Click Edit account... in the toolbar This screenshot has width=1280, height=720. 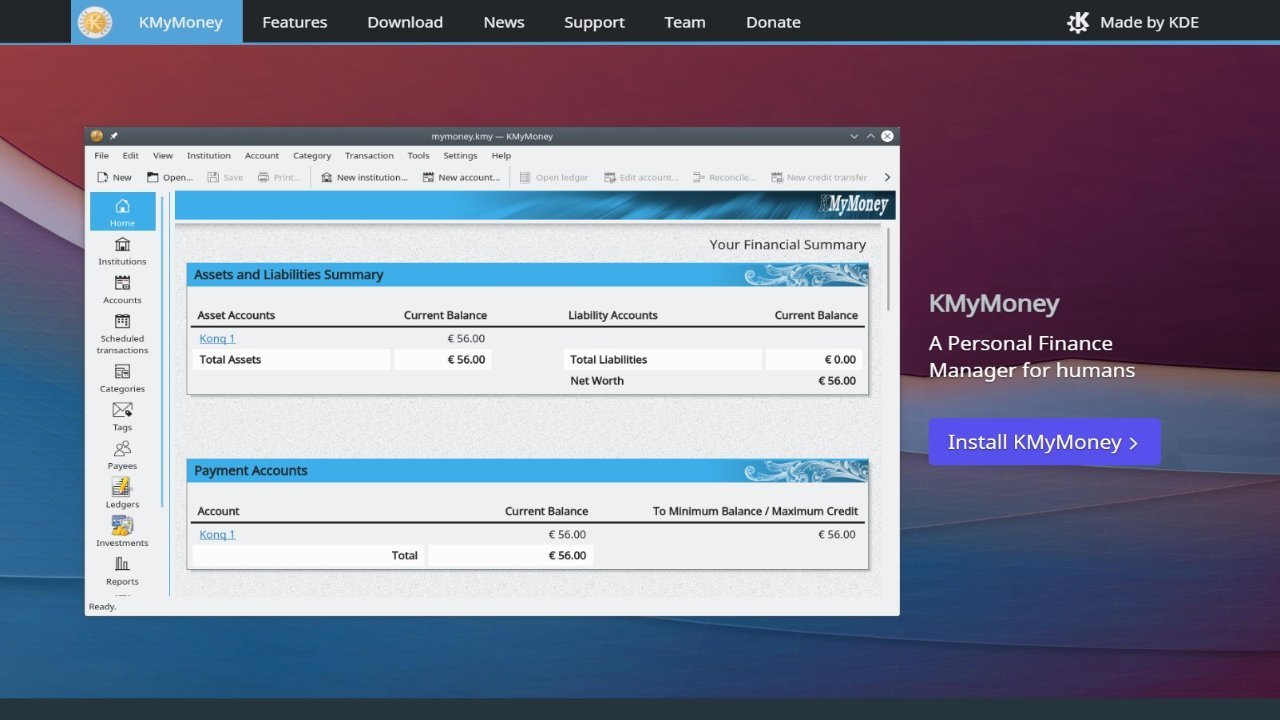tap(641, 177)
